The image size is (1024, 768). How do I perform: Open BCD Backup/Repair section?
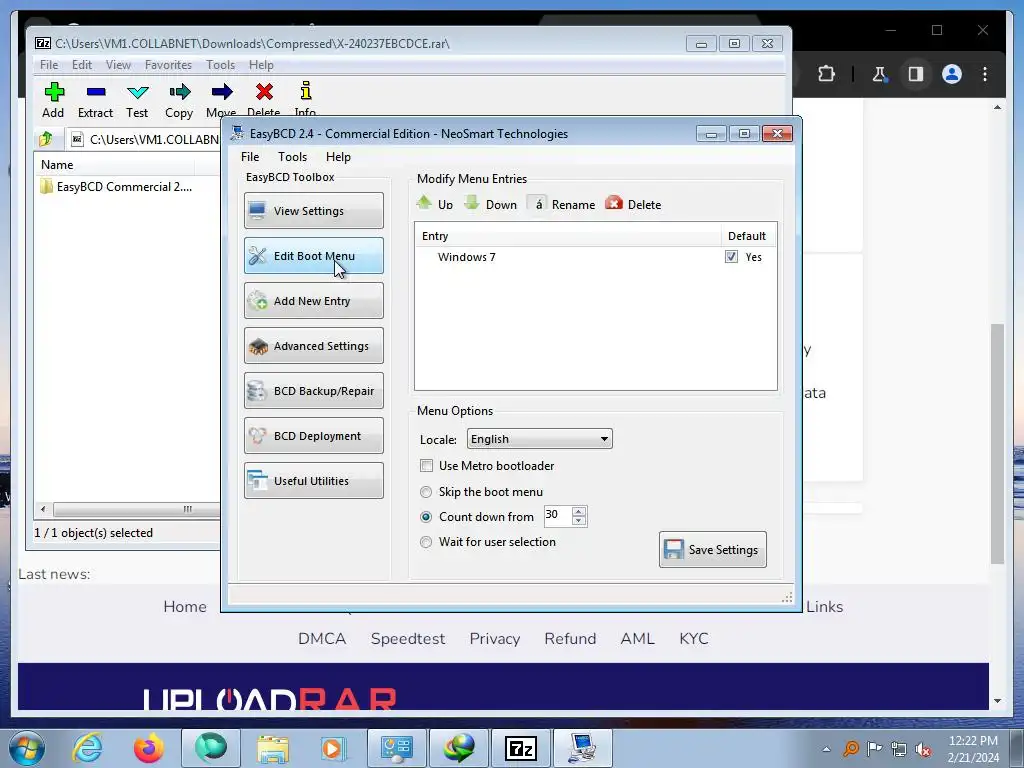coord(313,391)
